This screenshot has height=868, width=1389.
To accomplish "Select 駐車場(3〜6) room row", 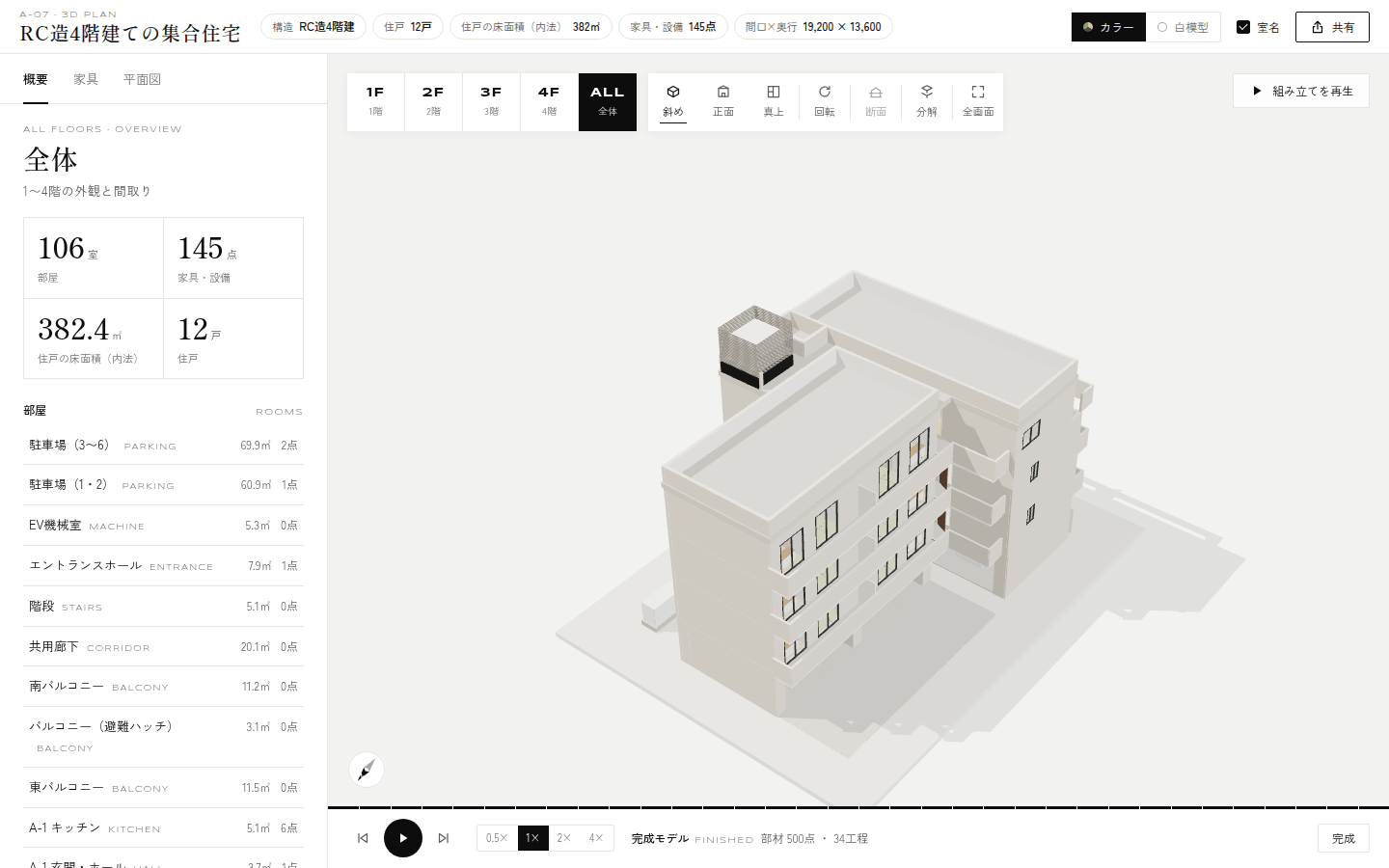I will pos(163,445).
